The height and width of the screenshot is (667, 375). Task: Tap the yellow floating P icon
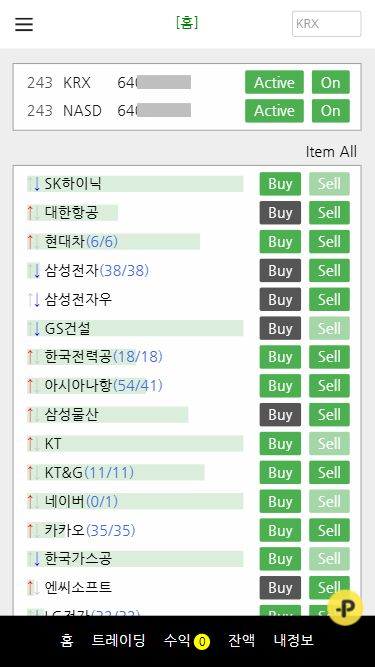click(345, 607)
